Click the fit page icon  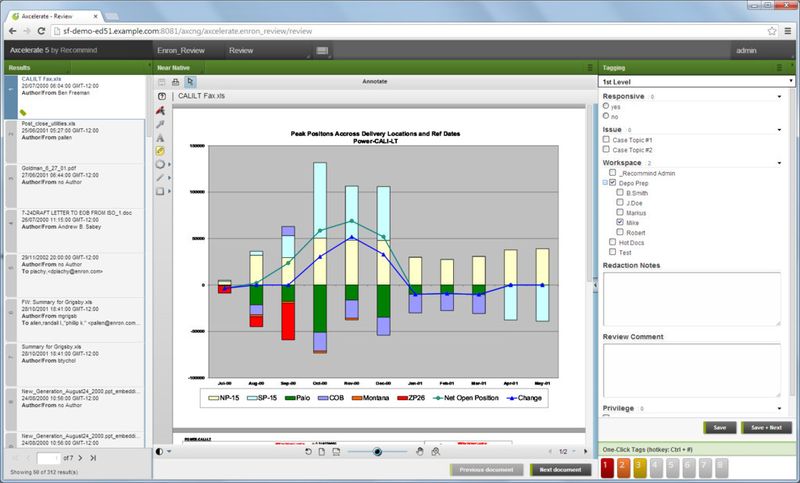(x=322, y=452)
